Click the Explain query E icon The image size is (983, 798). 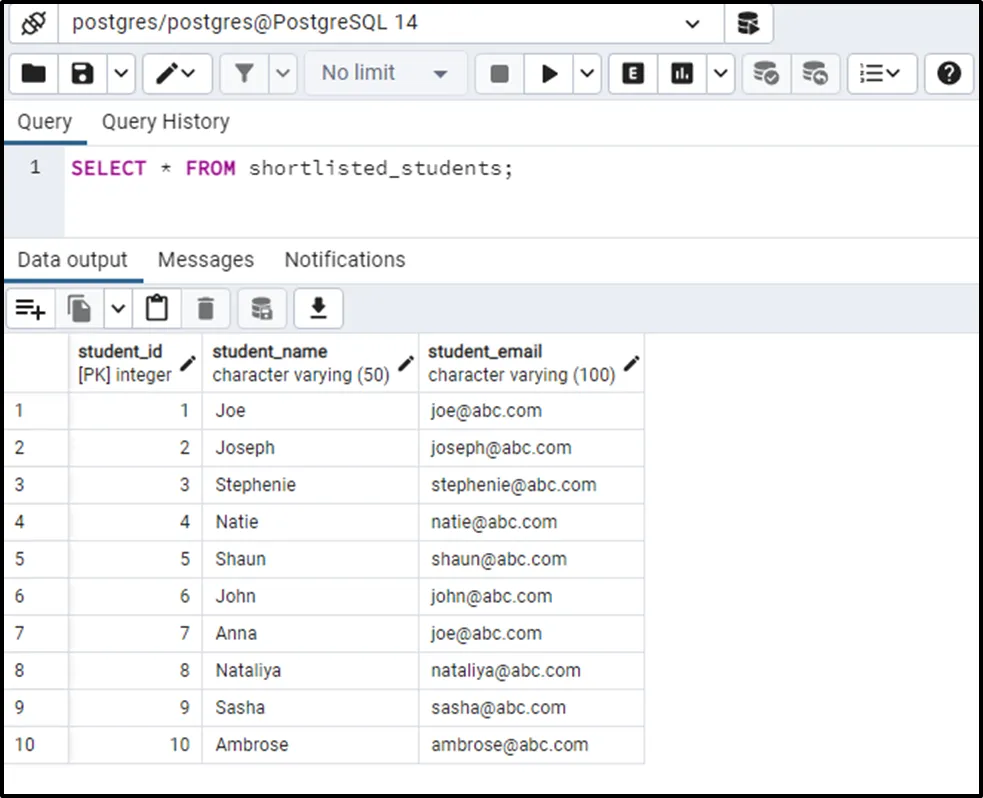point(633,73)
